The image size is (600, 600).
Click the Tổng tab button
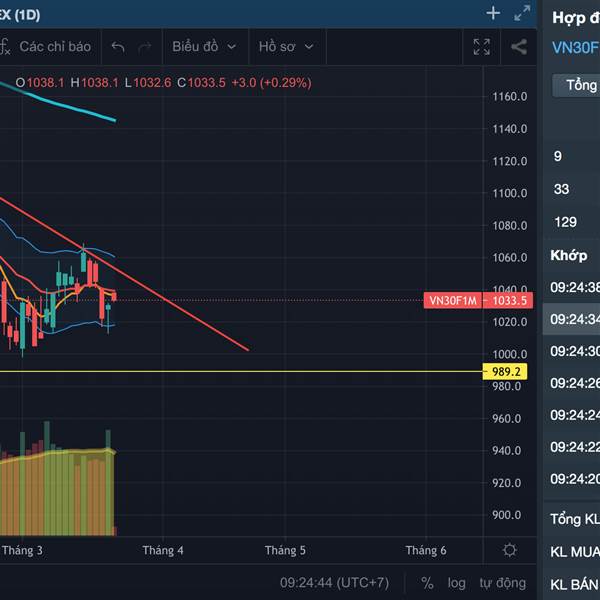(576, 85)
